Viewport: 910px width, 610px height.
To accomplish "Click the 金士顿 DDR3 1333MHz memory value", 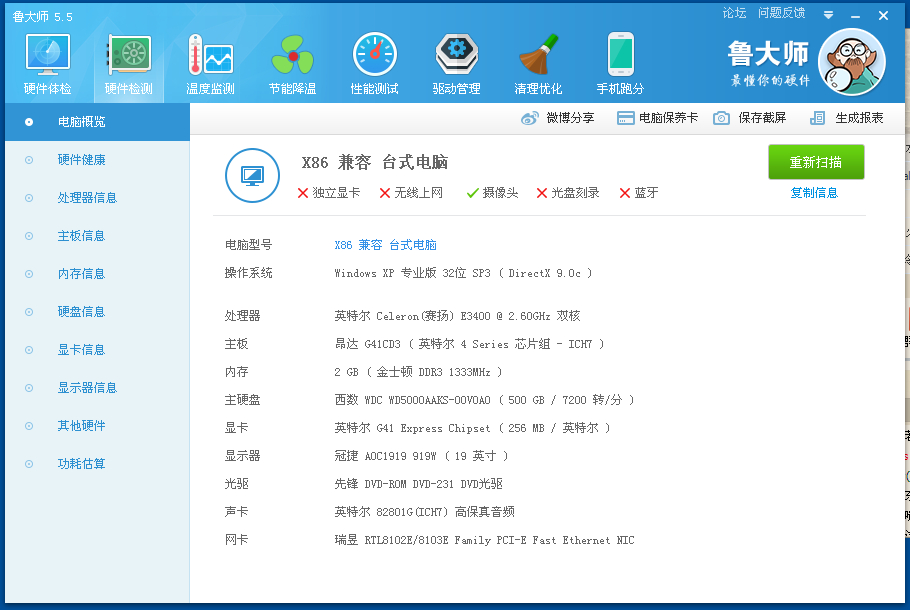I will click(418, 372).
